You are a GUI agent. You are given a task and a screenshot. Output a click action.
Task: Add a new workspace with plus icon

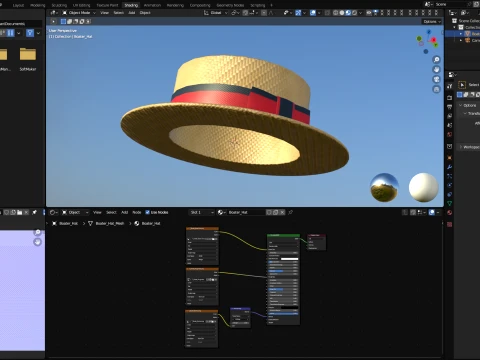pos(271,5)
